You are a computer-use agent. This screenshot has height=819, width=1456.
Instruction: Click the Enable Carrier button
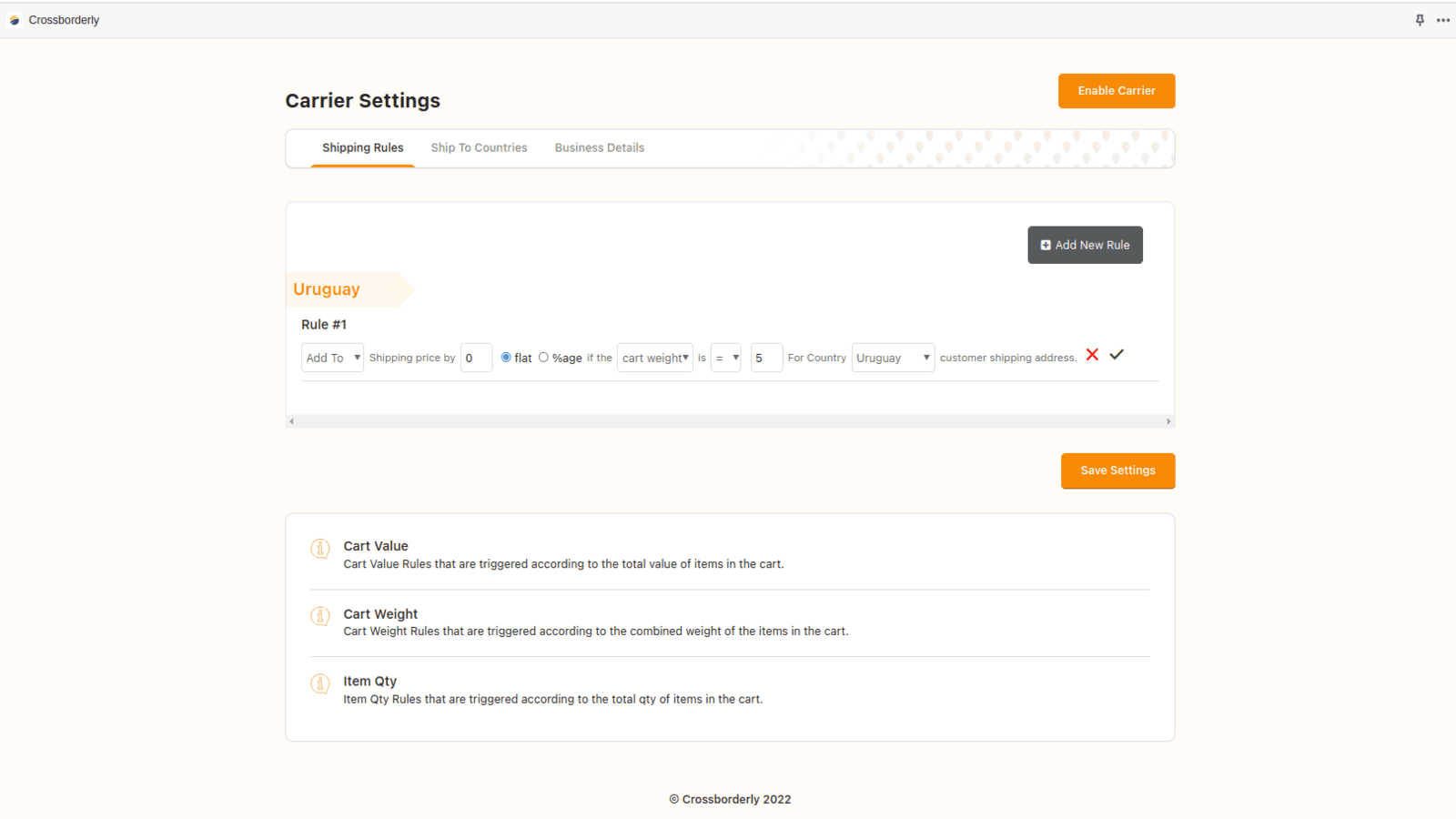click(1116, 91)
